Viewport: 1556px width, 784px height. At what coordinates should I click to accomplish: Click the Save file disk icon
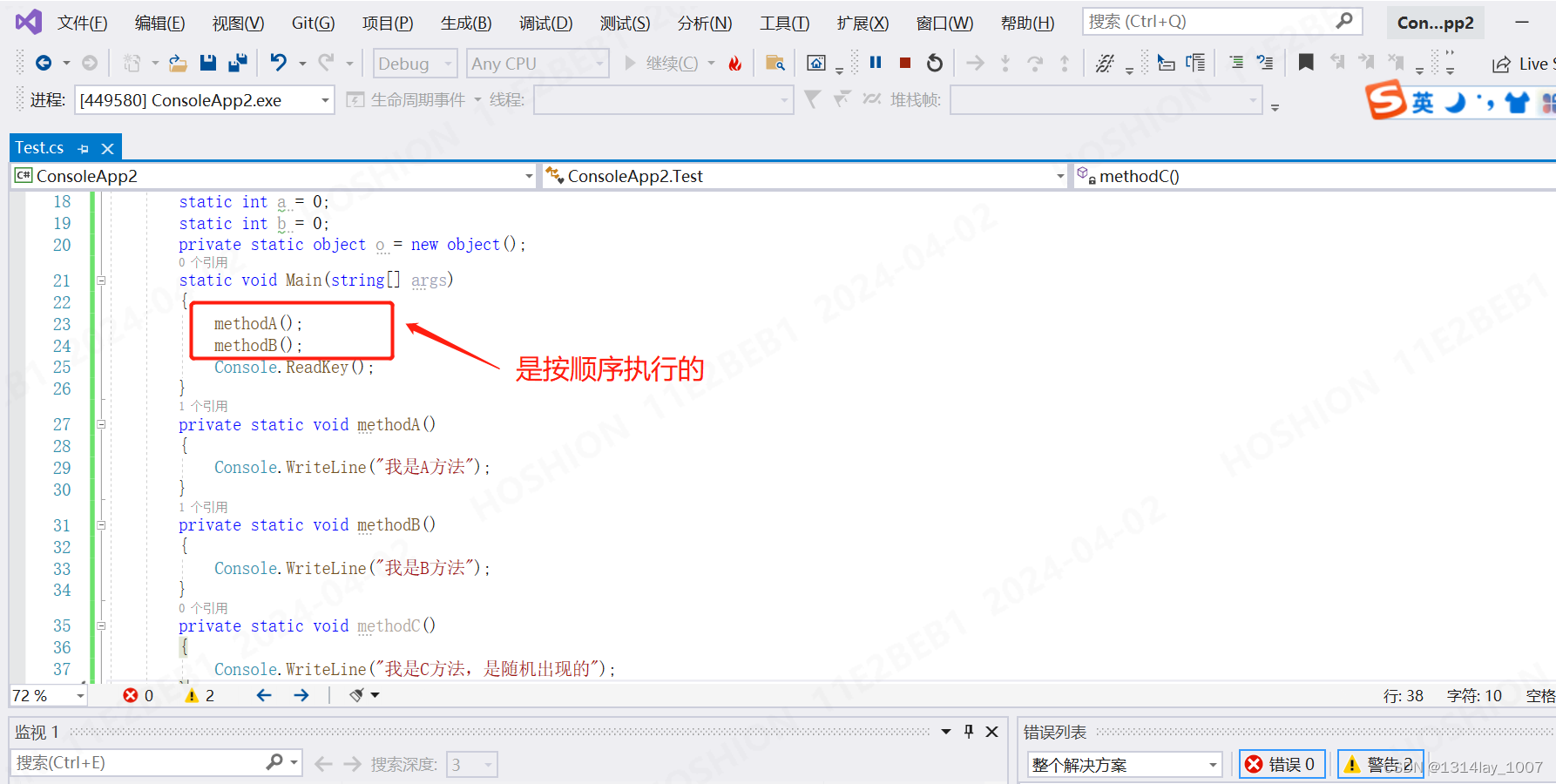point(207,63)
